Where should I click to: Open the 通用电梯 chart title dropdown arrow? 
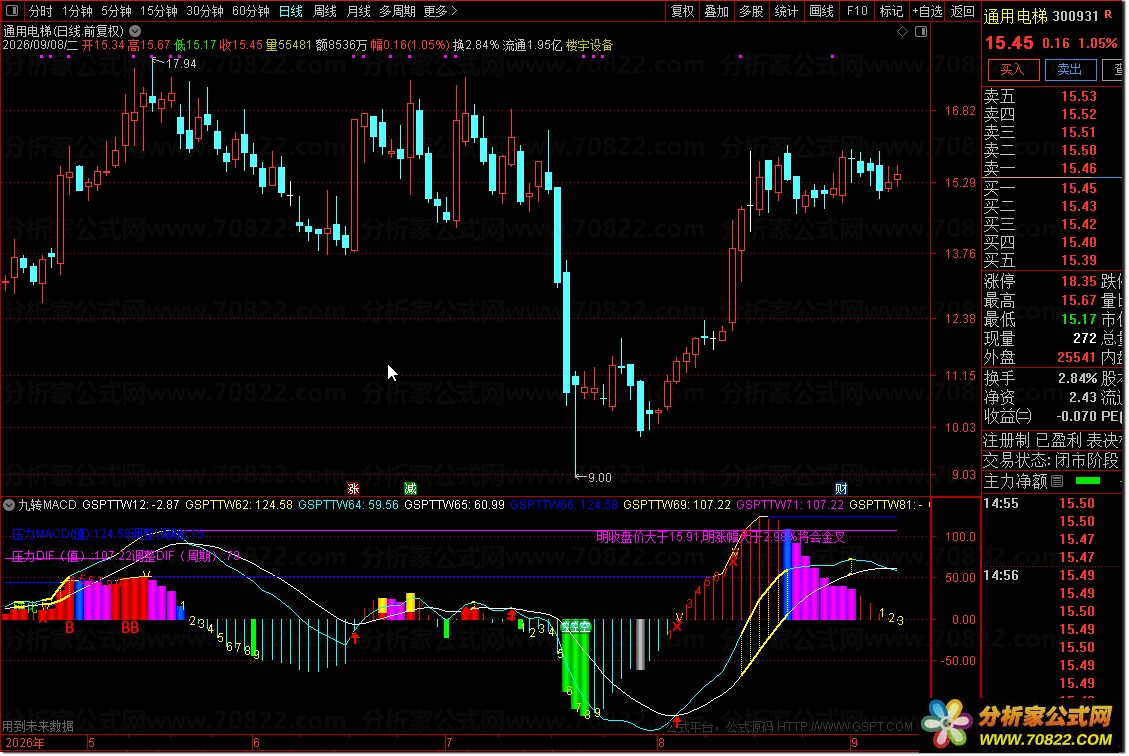click(x=135, y=31)
